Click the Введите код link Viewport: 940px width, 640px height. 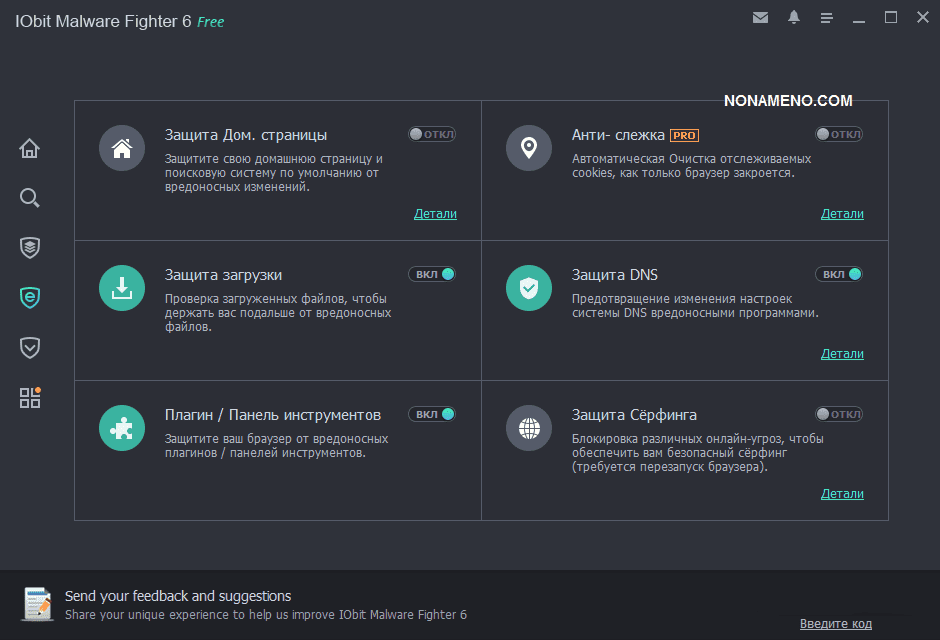tap(835, 624)
